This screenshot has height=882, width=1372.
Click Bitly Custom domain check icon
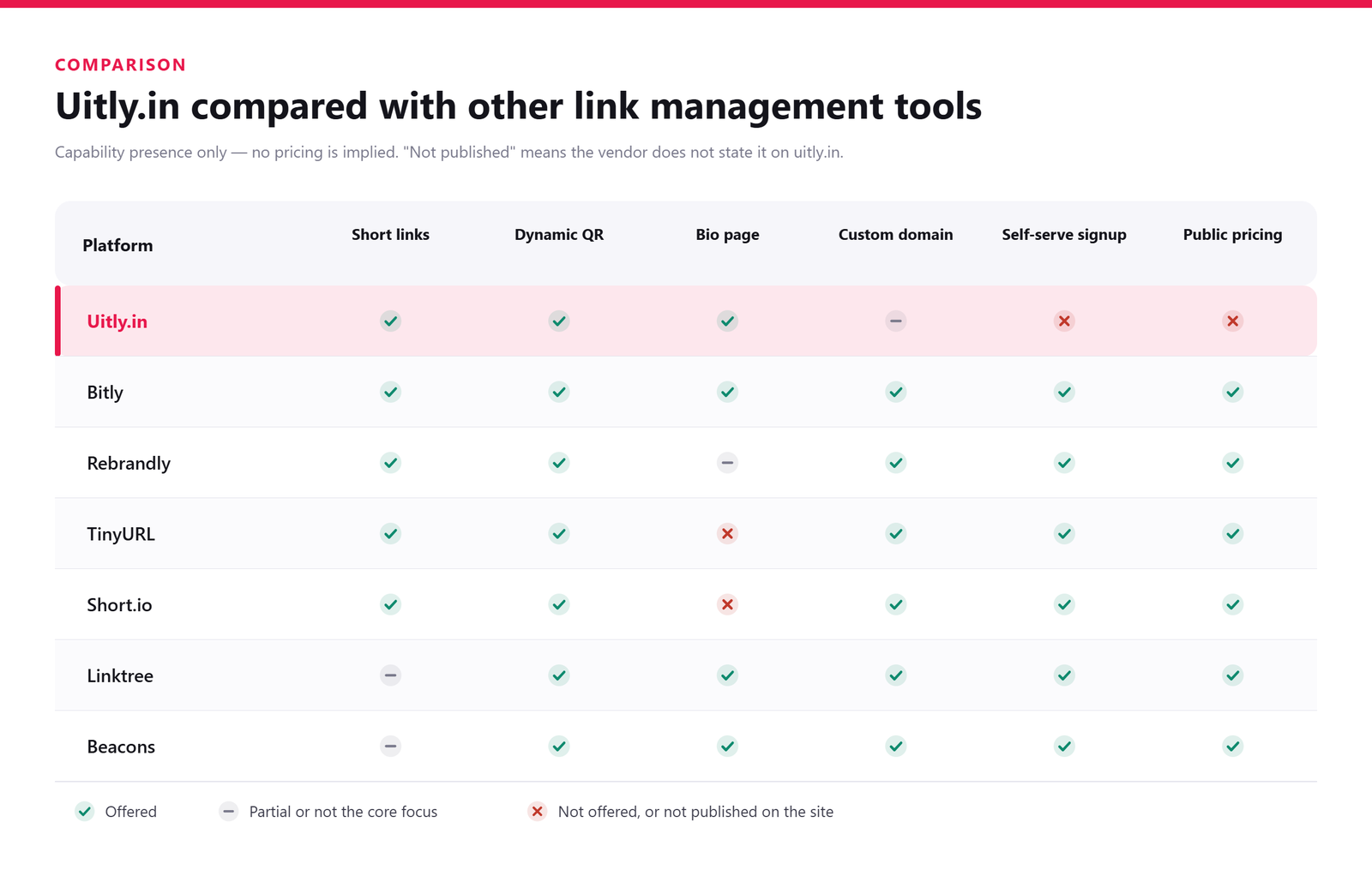pyautogui.click(x=896, y=392)
